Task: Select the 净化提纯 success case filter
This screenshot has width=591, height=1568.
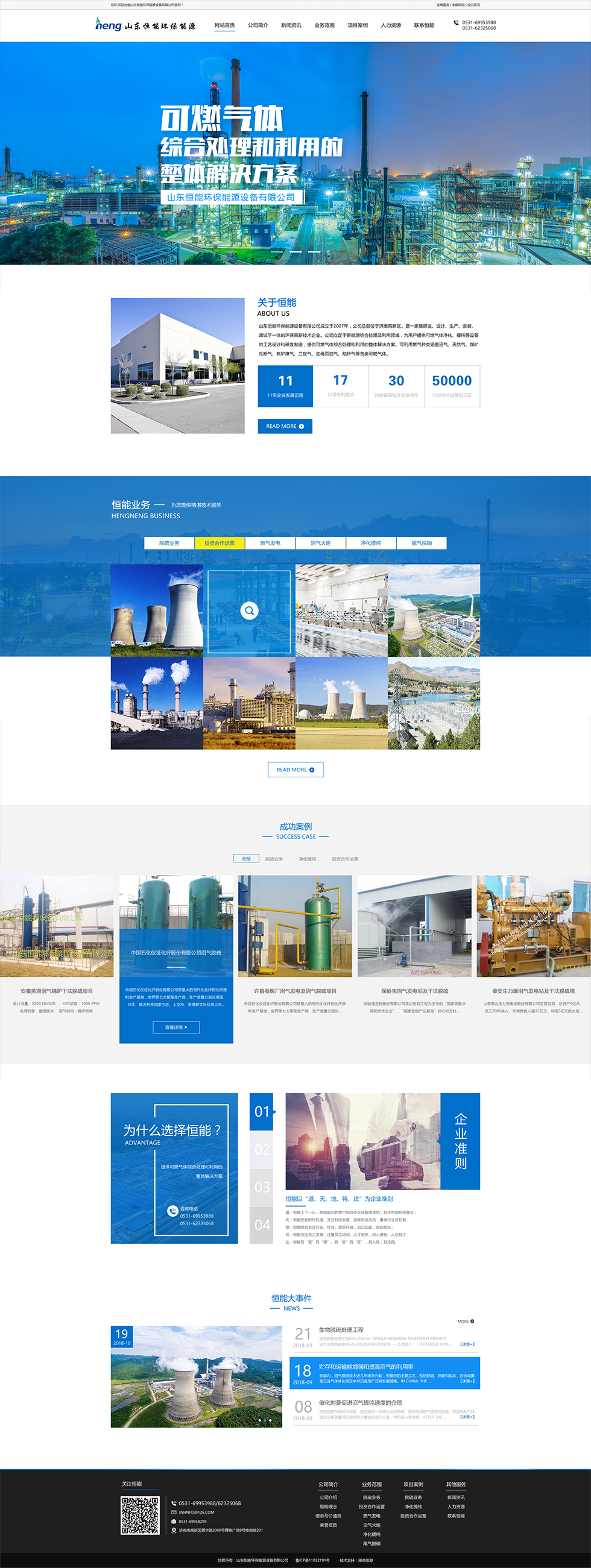Action: 307,859
